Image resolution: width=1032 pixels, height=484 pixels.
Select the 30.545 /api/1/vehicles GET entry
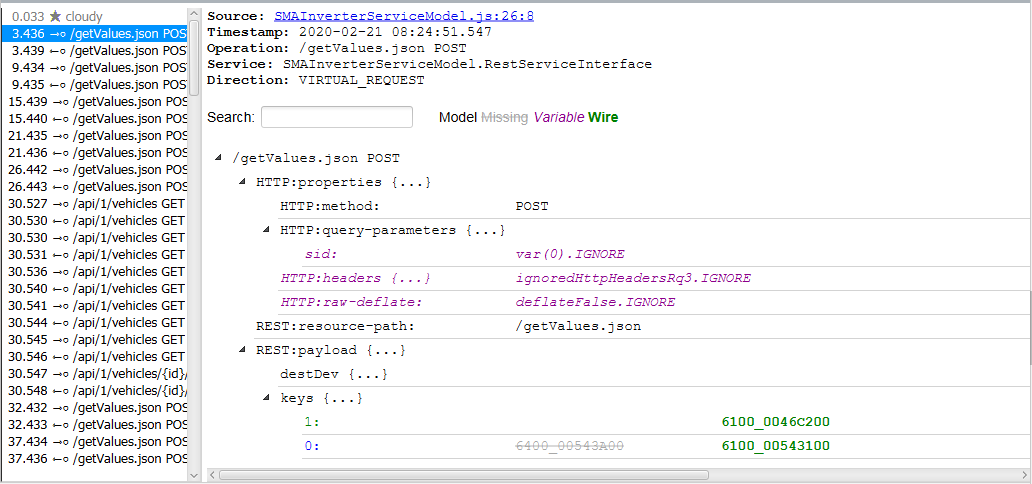[95, 340]
